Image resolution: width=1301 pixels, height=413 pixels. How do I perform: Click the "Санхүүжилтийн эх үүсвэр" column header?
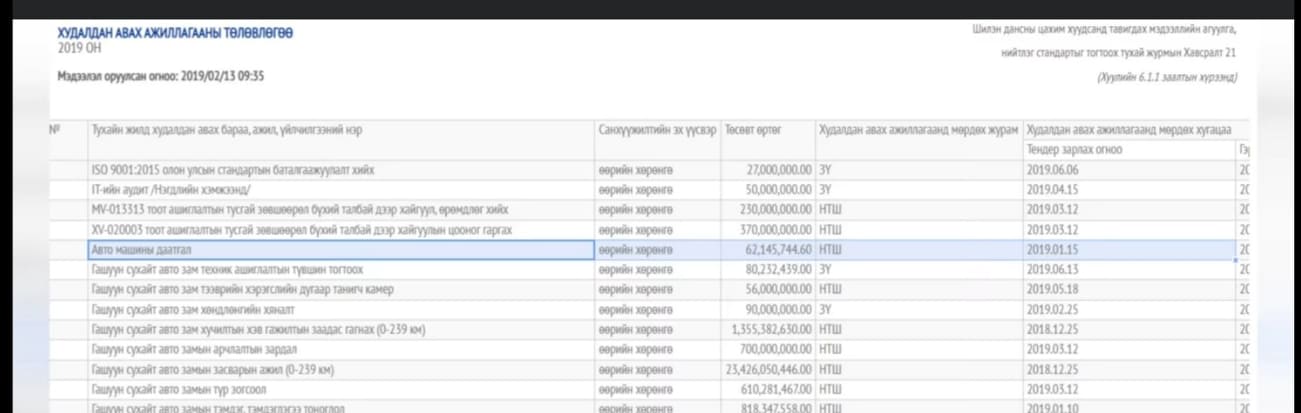click(x=657, y=131)
